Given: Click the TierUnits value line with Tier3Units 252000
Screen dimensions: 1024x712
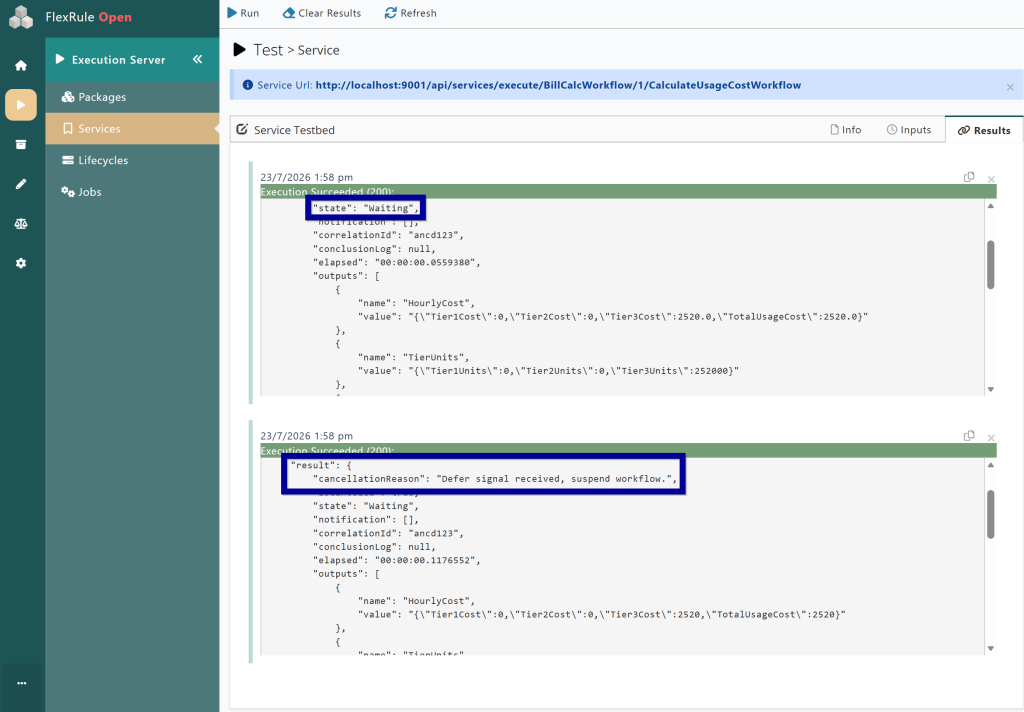Looking at the screenshot, I should (548, 371).
